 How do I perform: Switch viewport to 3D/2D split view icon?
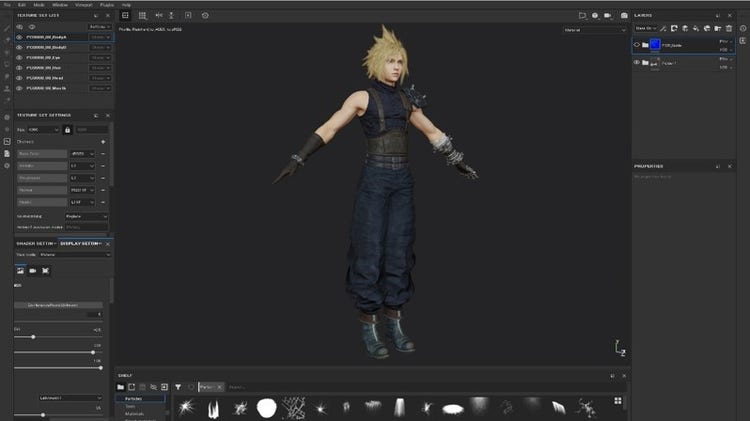125,15
